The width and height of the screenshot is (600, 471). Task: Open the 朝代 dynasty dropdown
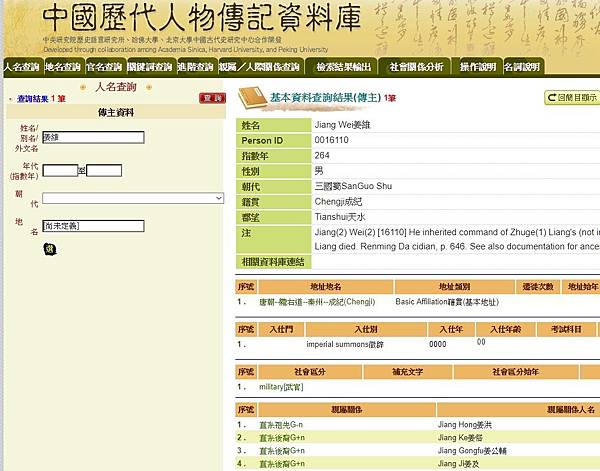(132, 198)
